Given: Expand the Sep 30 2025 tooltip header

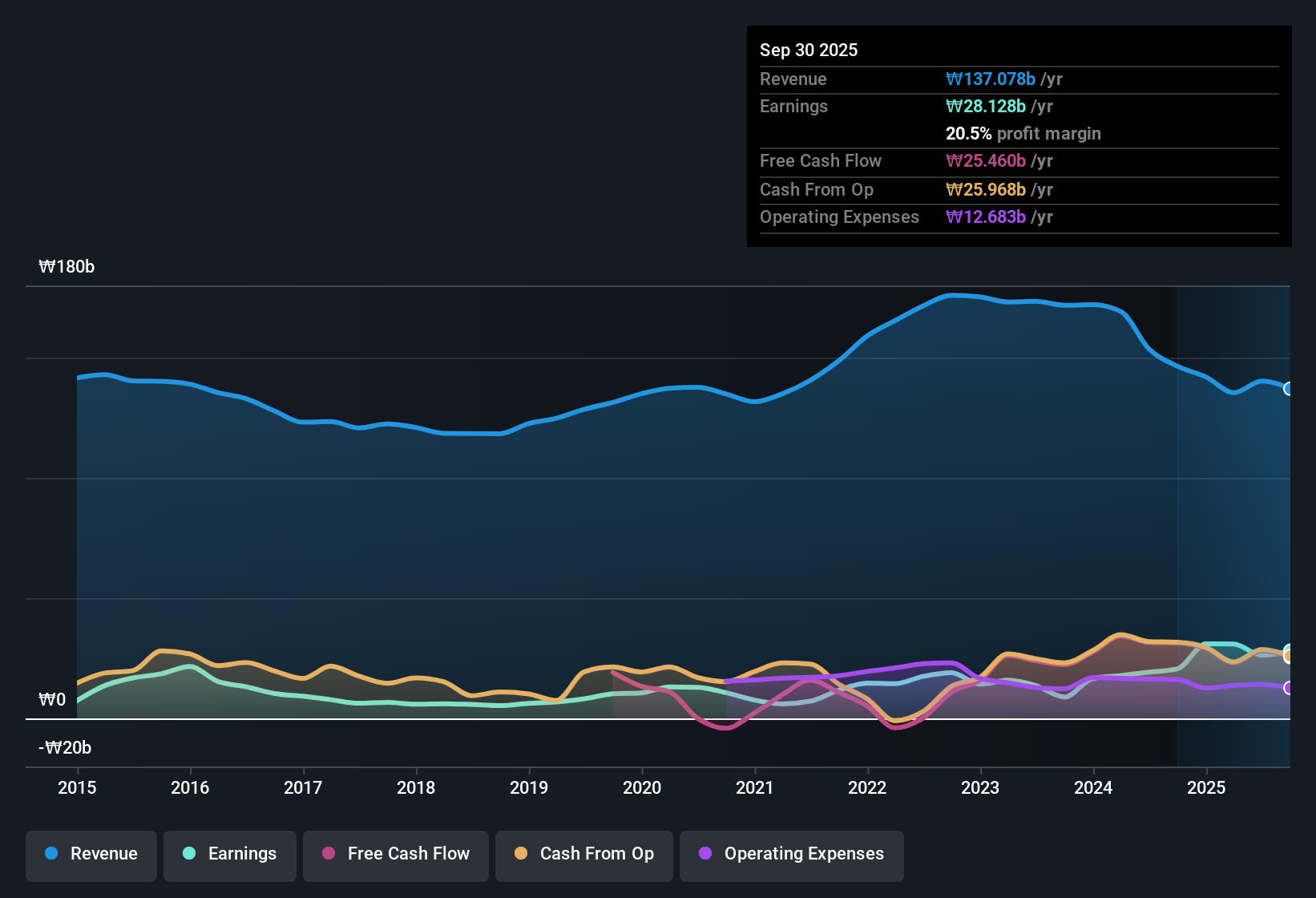Looking at the screenshot, I should pos(809,50).
